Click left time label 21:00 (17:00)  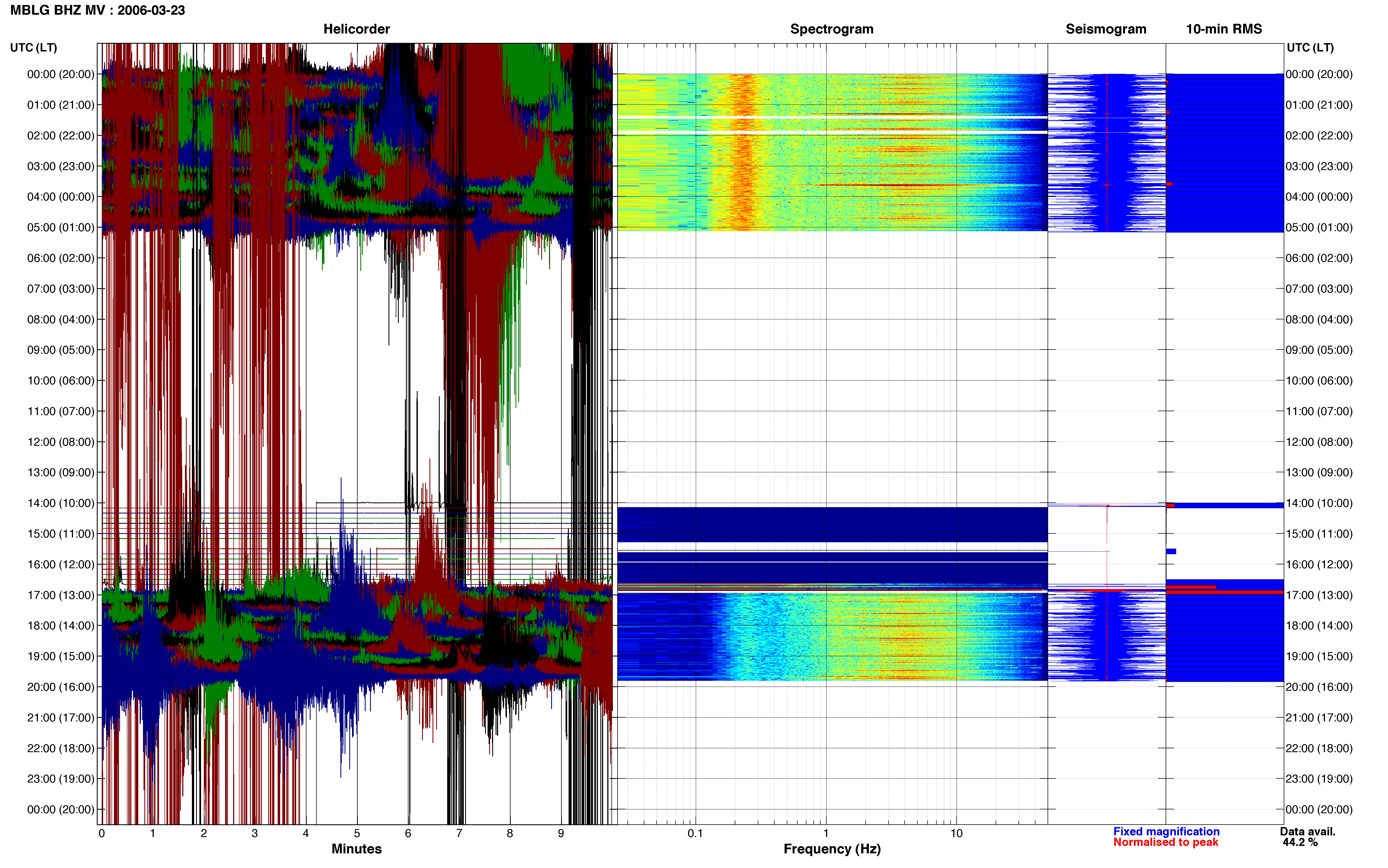tap(61, 718)
